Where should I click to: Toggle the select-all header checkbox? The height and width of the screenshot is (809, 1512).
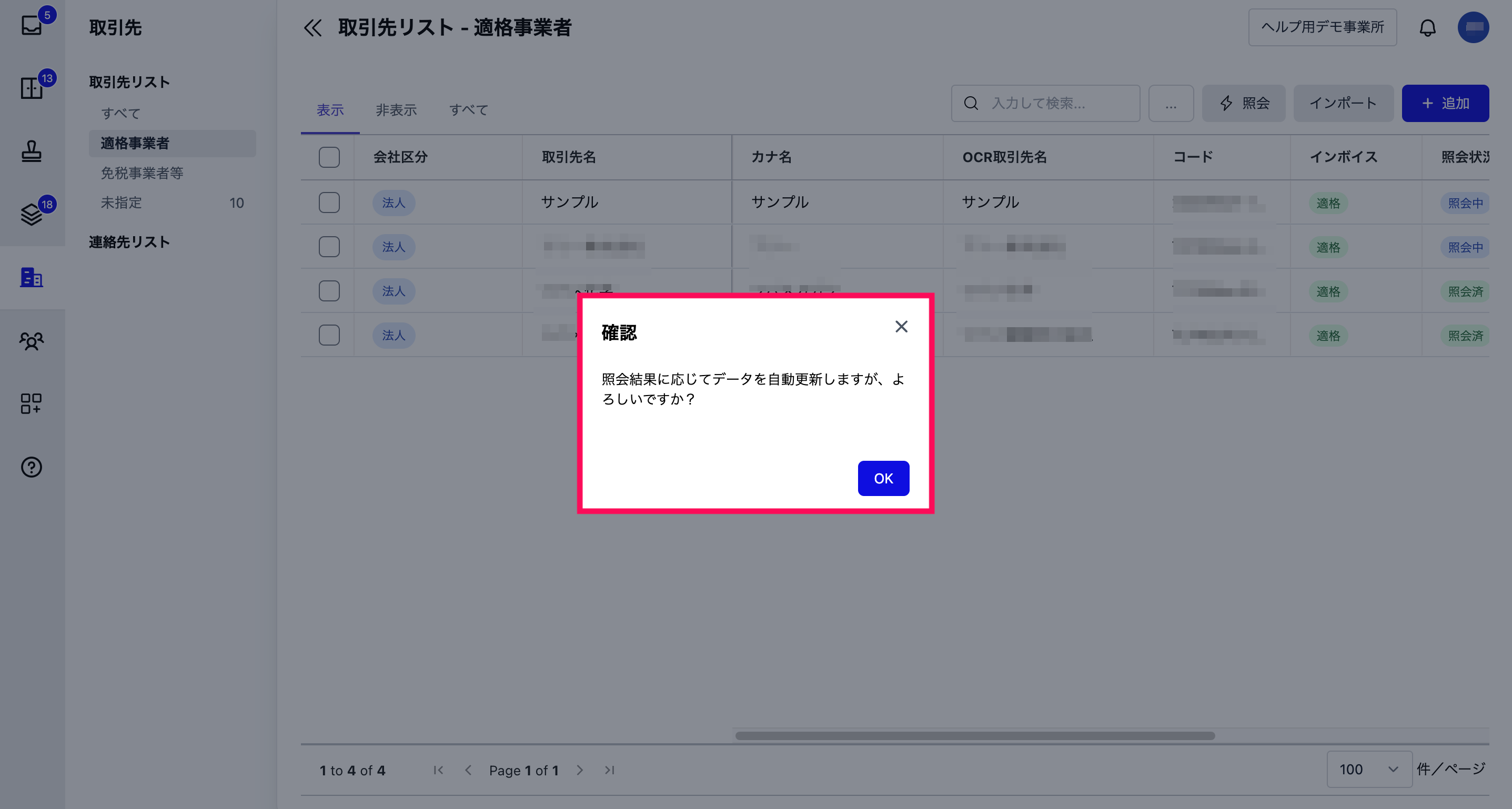point(329,157)
